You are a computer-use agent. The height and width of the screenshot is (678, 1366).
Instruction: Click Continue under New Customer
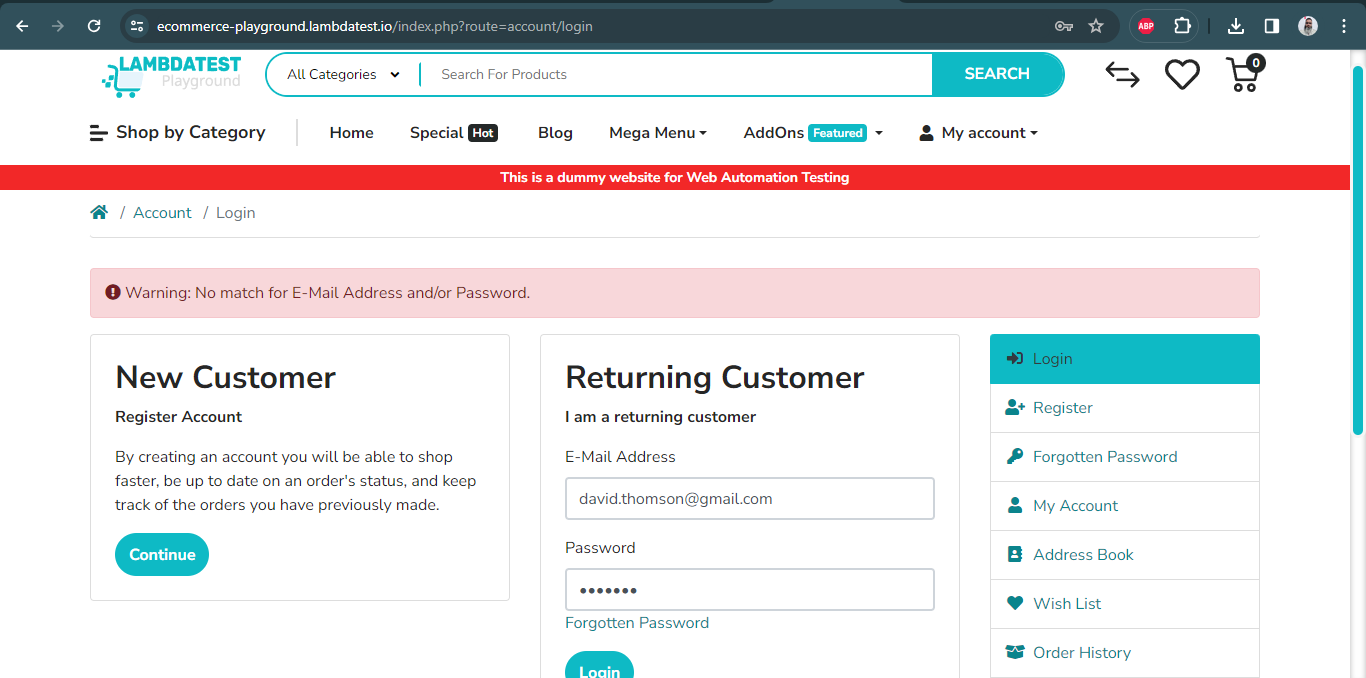[162, 555]
